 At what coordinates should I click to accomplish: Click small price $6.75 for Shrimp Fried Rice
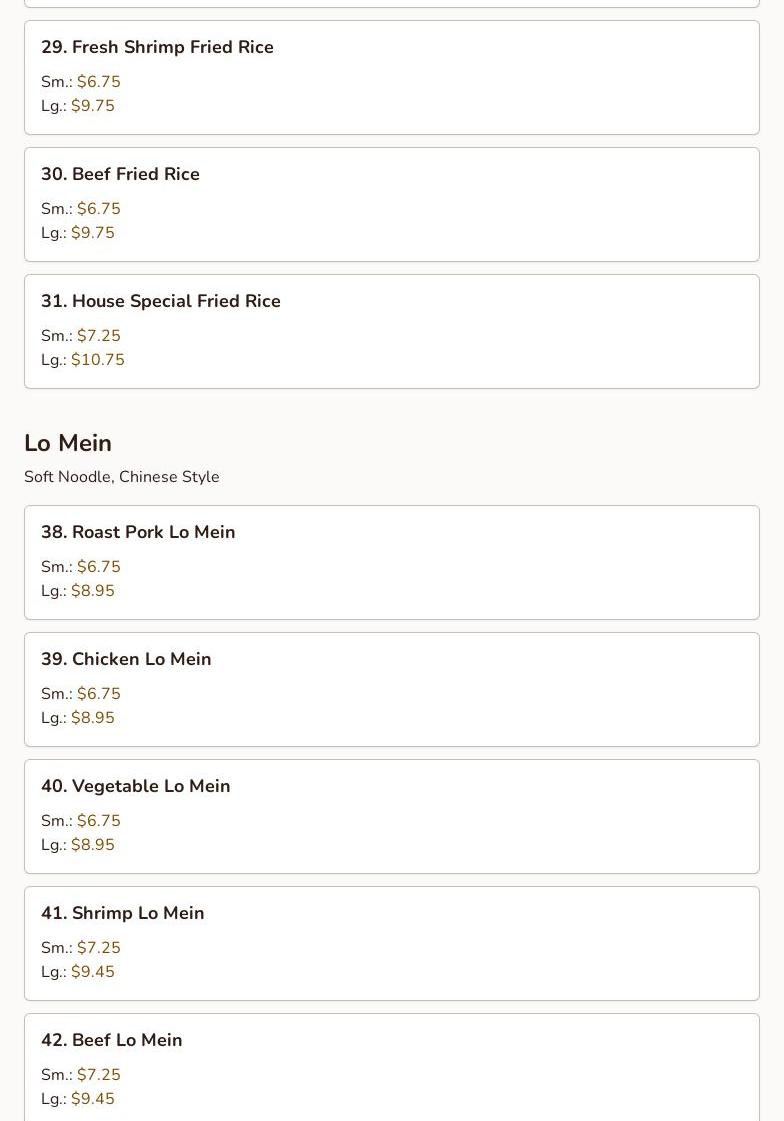tap(99, 82)
